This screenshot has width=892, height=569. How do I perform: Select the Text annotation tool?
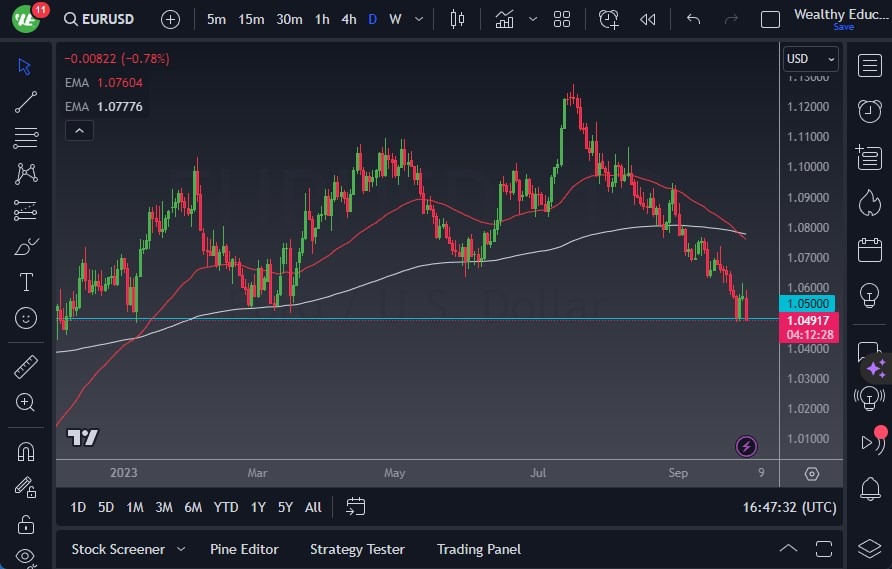click(26, 282)
